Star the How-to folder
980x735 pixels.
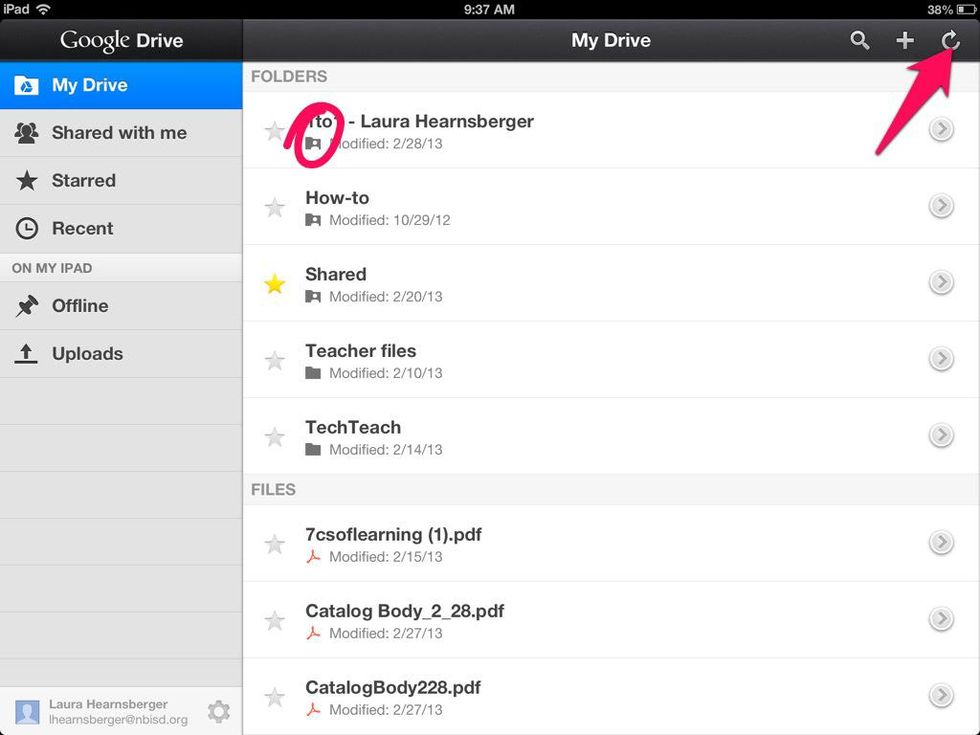[274, 208]
